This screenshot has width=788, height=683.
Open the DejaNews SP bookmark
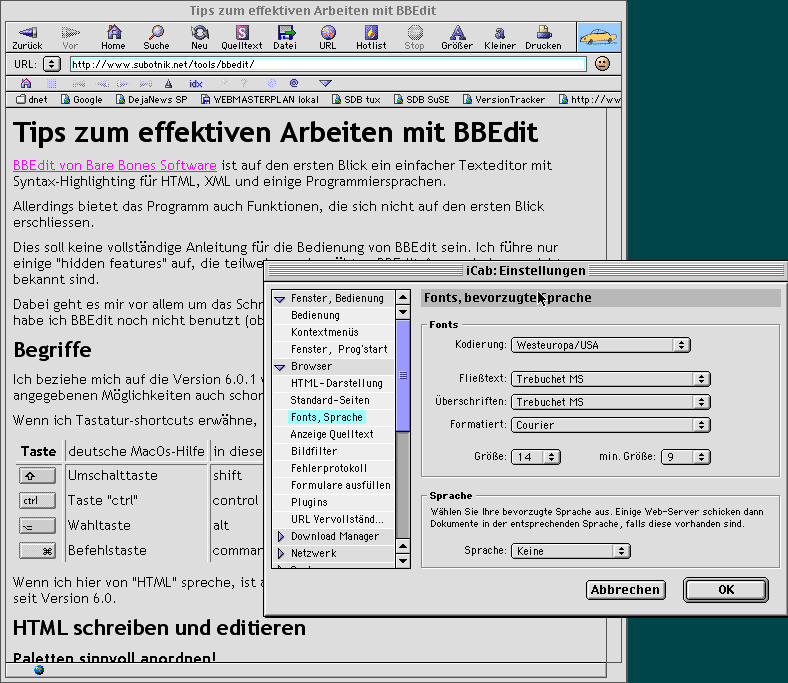click(151, 100)
